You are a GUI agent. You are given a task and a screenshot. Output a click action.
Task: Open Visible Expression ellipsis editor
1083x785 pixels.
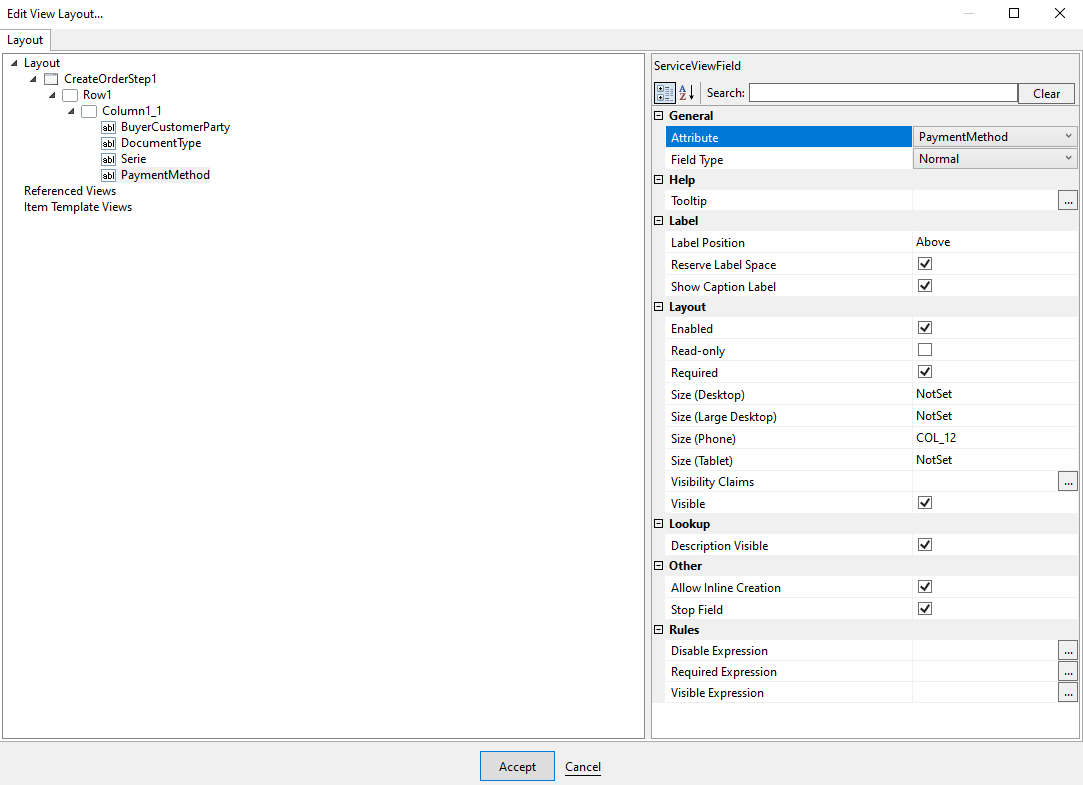(x=1068, y=692)
